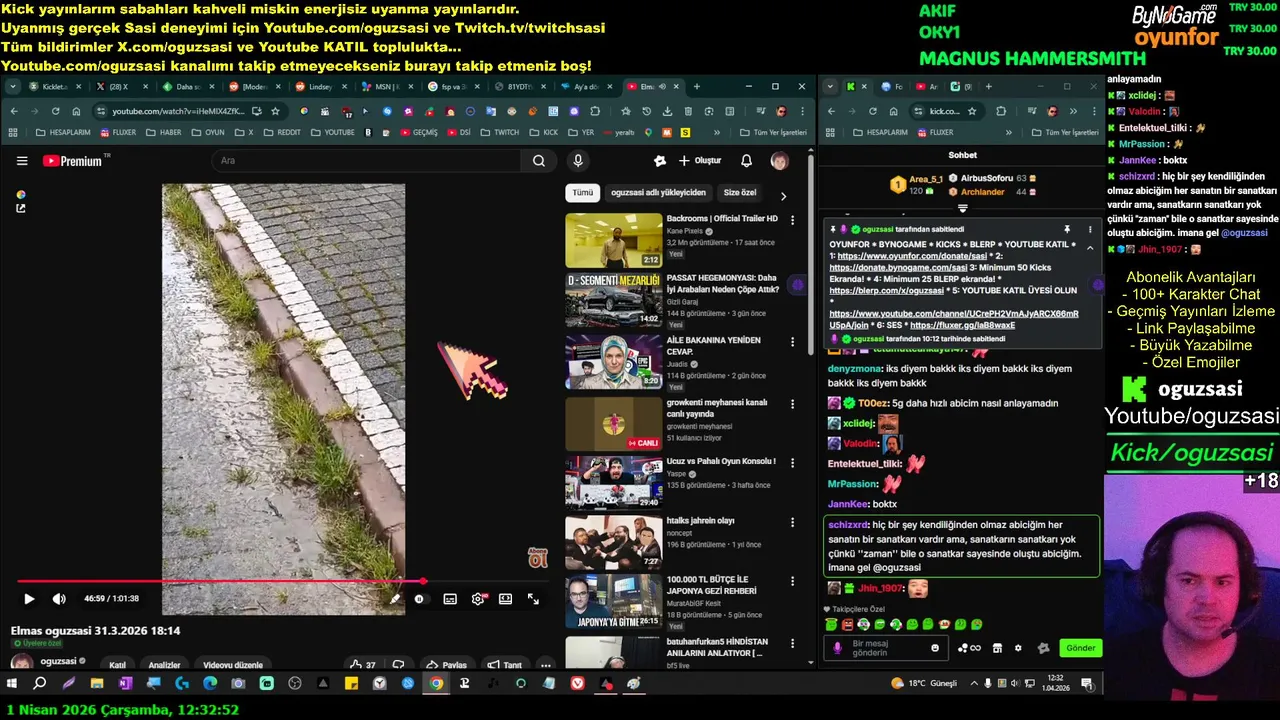Click the Tanıt promote button
The width and height of the screenshot is (1280, 720).
tap(505, 665)
